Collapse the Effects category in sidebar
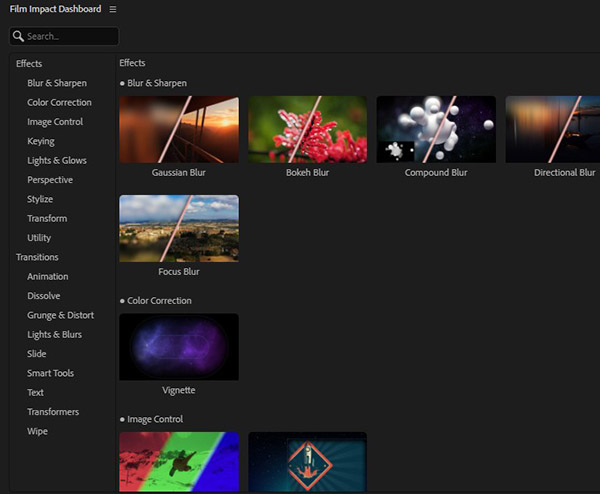Screen dimensions: 600x494 (29, 64)
